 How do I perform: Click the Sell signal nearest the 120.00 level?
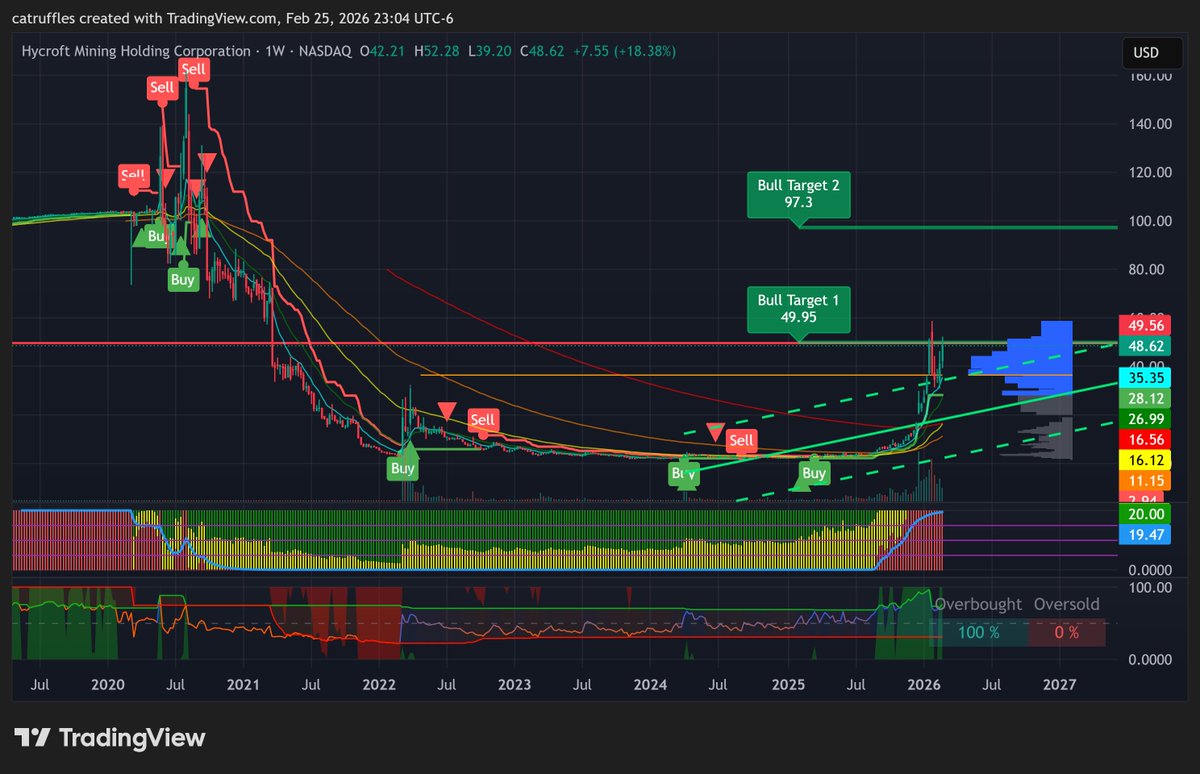pyautogui.click(x=133, y=175)
